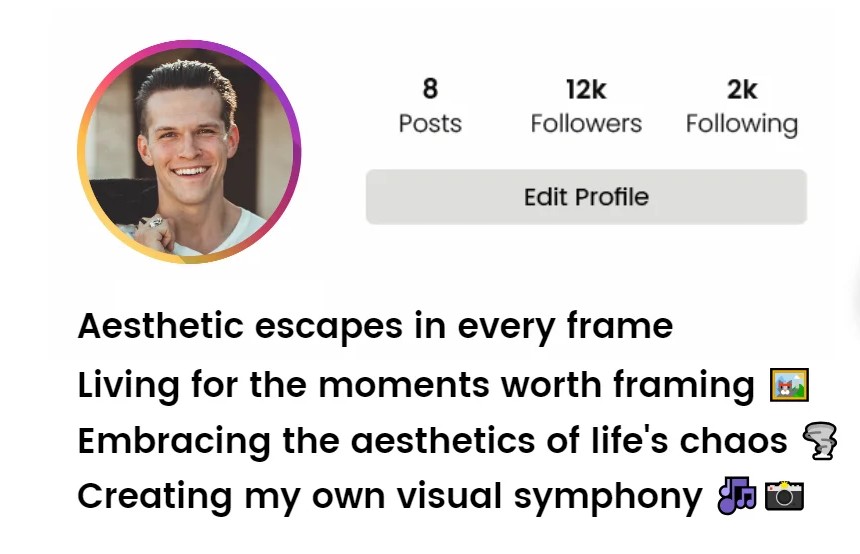The height and width of the screenshot is (554, 860).
Task: Click the Following label
Action: point(742,125)
